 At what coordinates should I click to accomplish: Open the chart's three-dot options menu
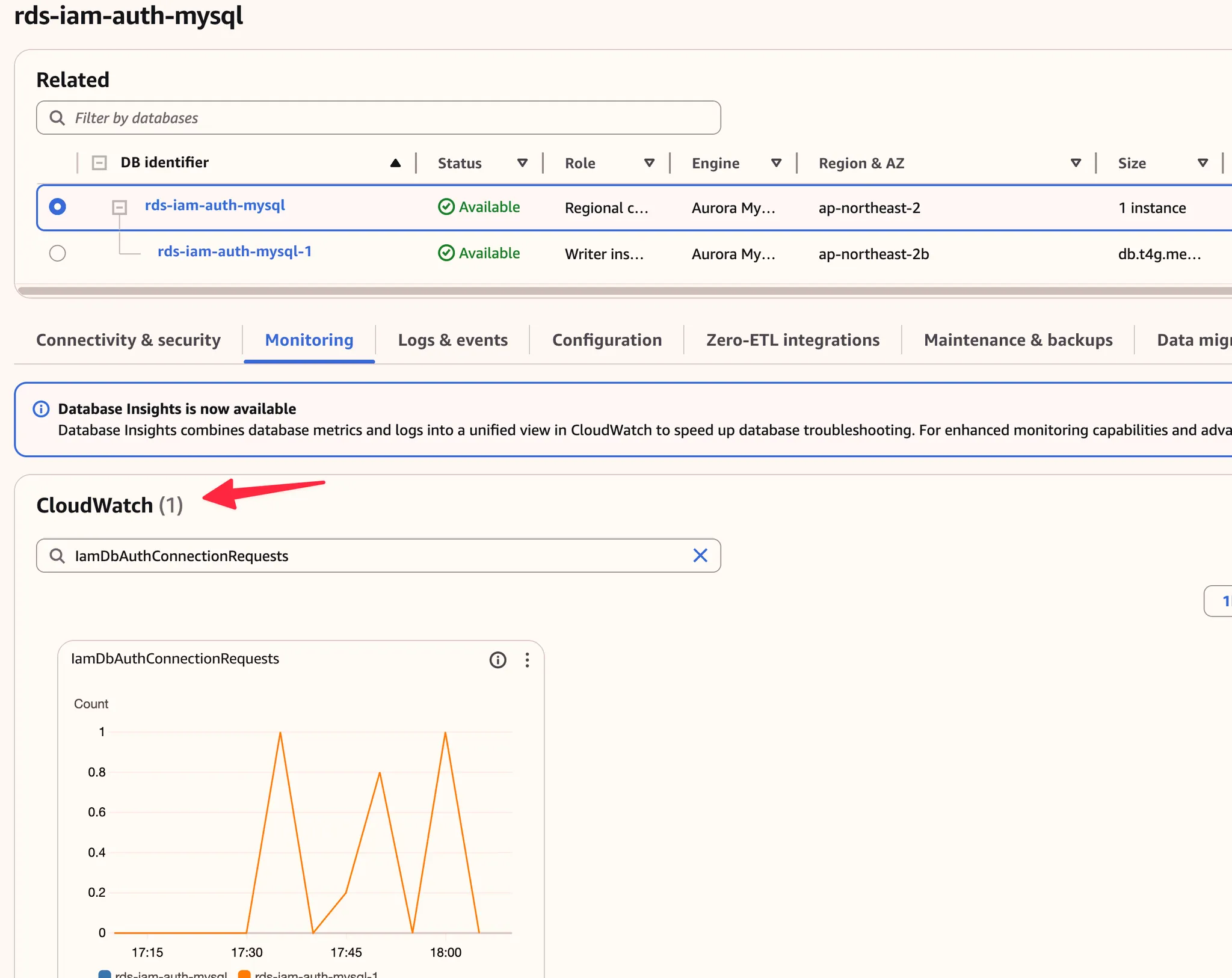[527, 660]
